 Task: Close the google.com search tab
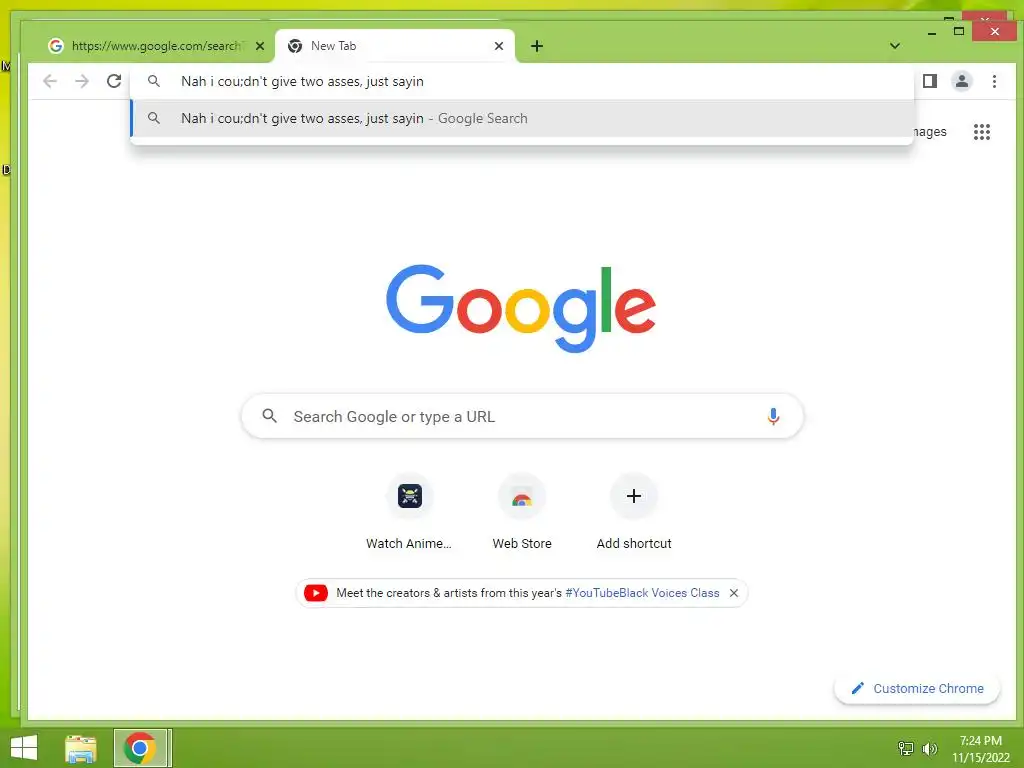coord(260,46)
